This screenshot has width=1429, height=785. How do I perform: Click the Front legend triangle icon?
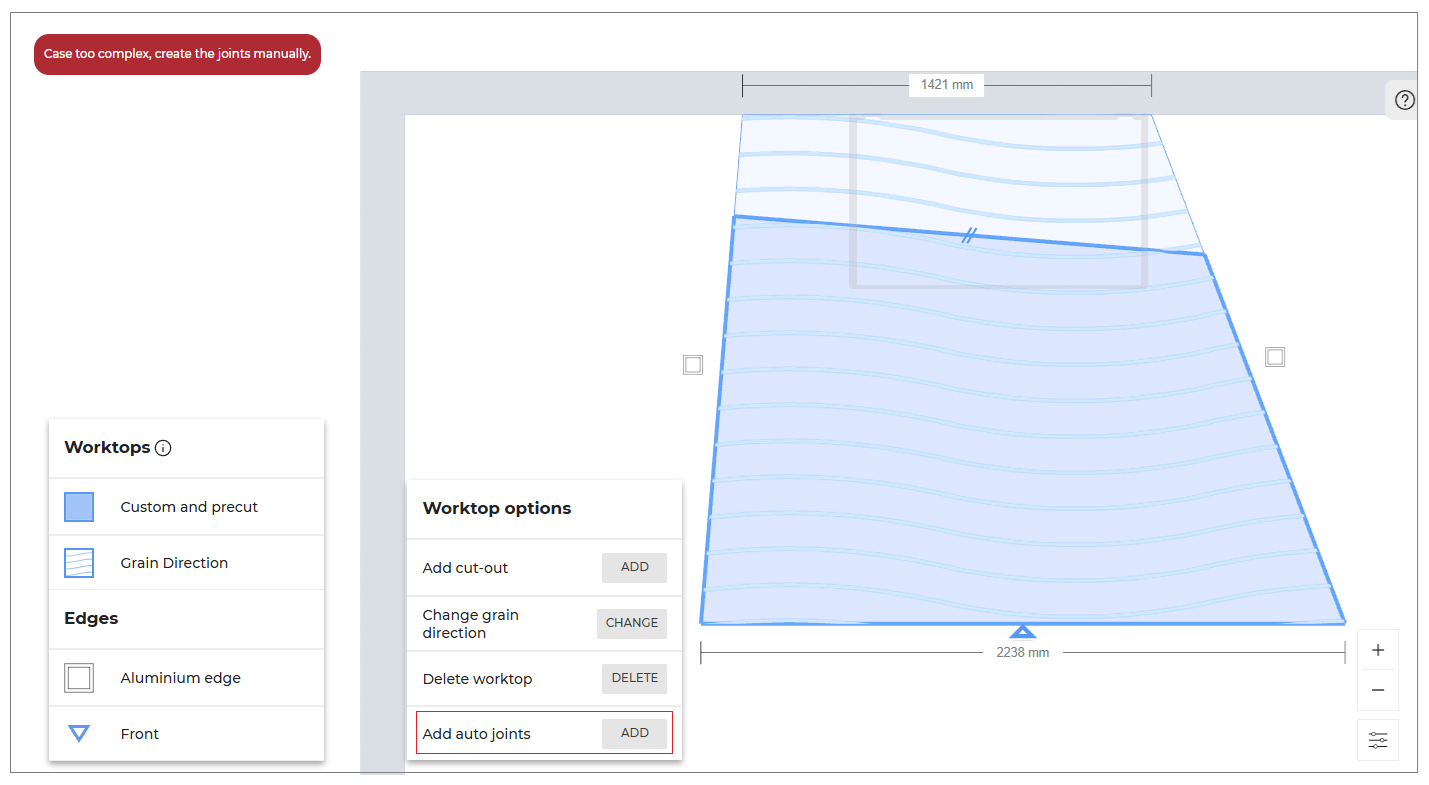point(79,734)
